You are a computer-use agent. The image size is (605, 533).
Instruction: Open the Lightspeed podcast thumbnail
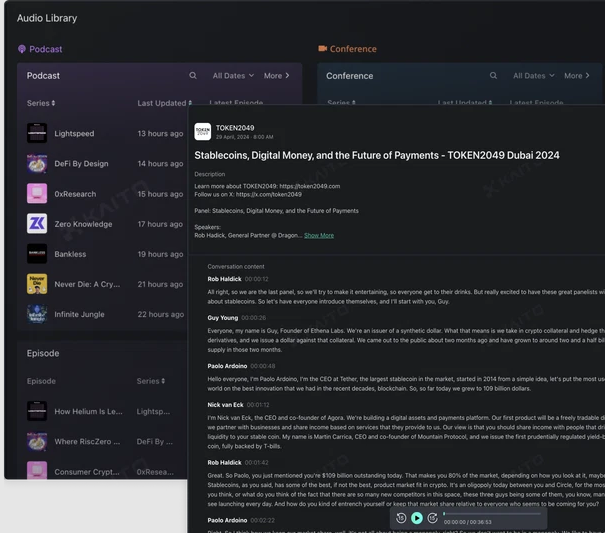click(37, 133)
